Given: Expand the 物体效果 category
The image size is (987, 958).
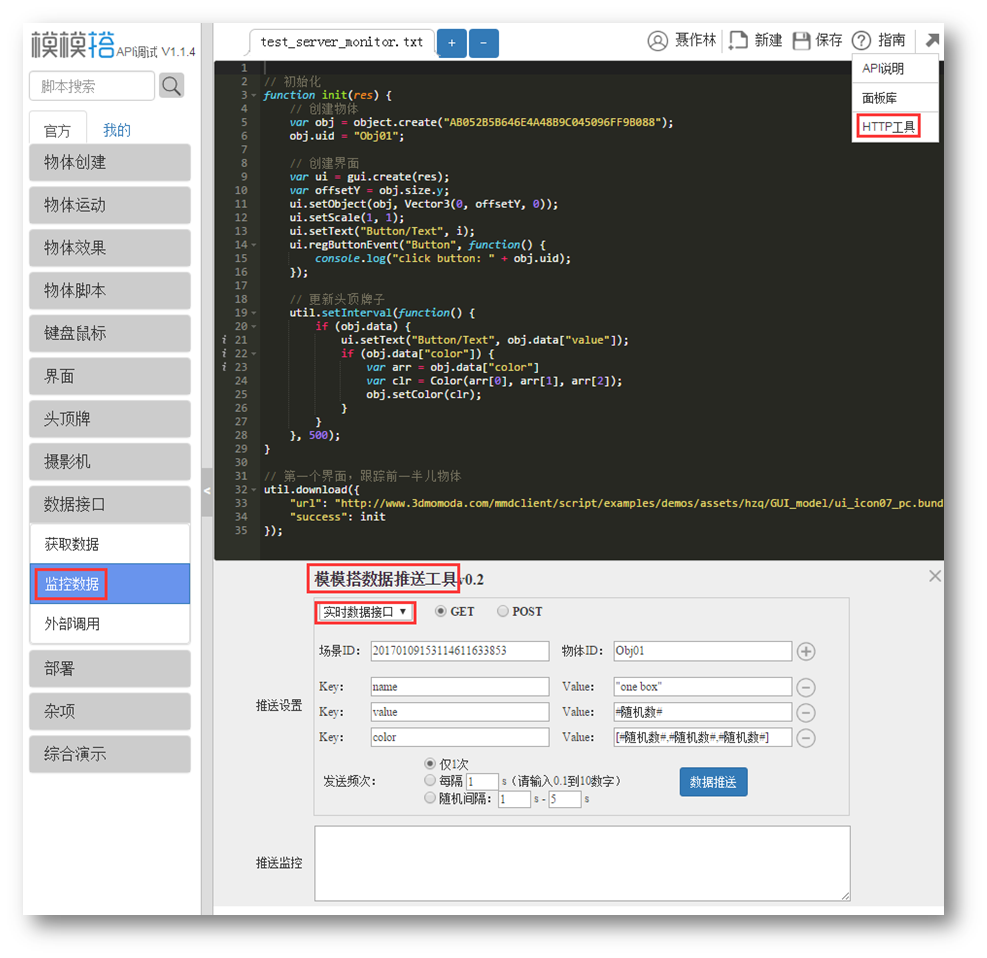Looking at the screenshot, I should tap(110, 248).
